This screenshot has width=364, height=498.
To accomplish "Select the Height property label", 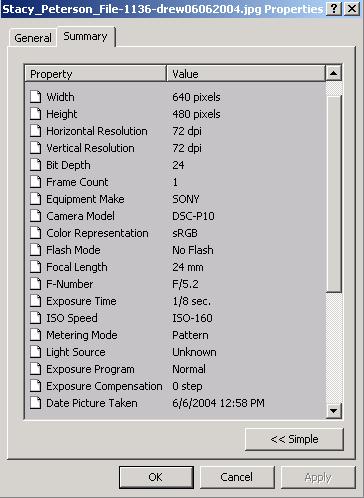I will pyautogui.click(x=62, y=114).
